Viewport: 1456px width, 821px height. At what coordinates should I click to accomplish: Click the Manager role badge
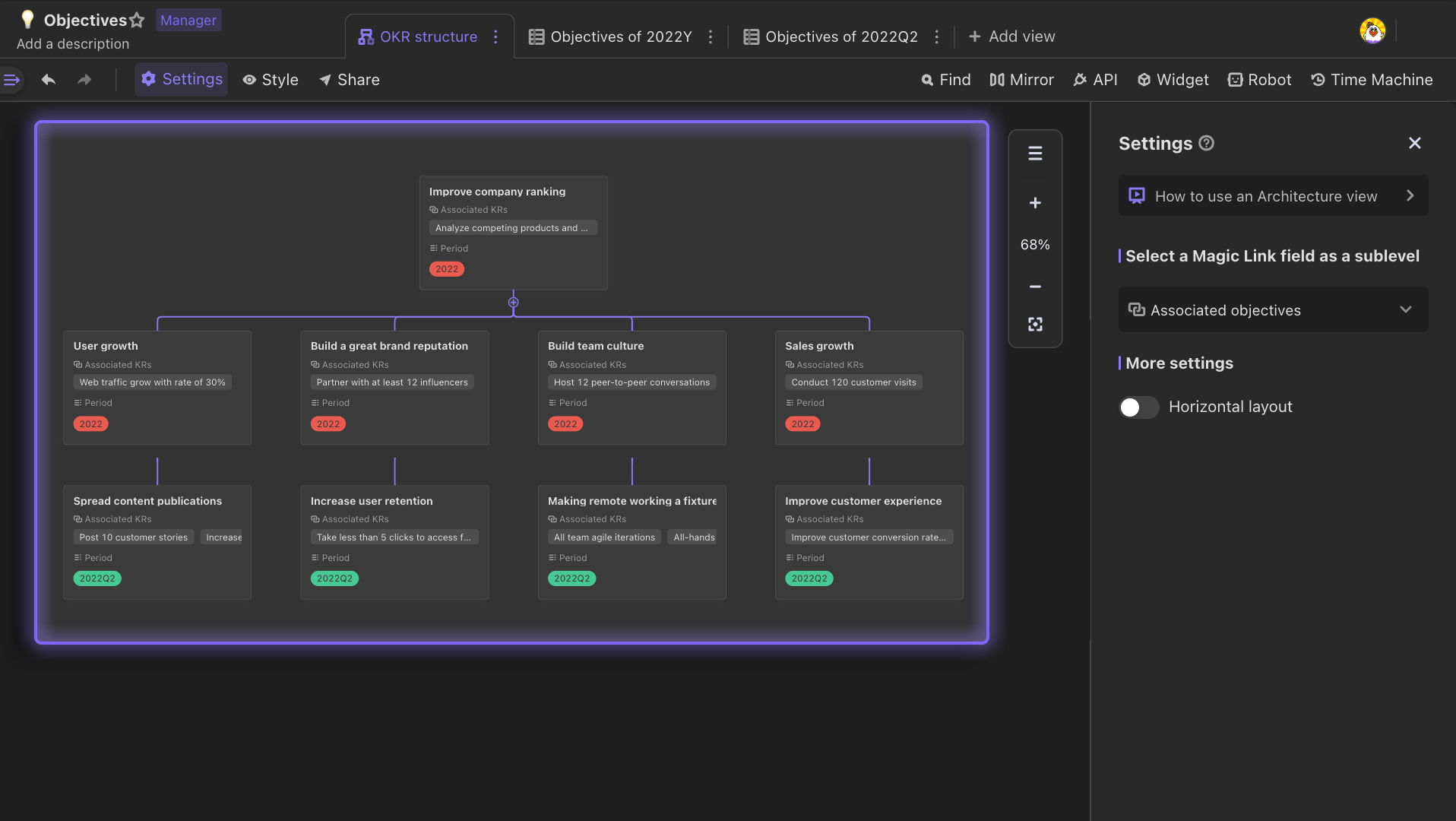point(188,21)
